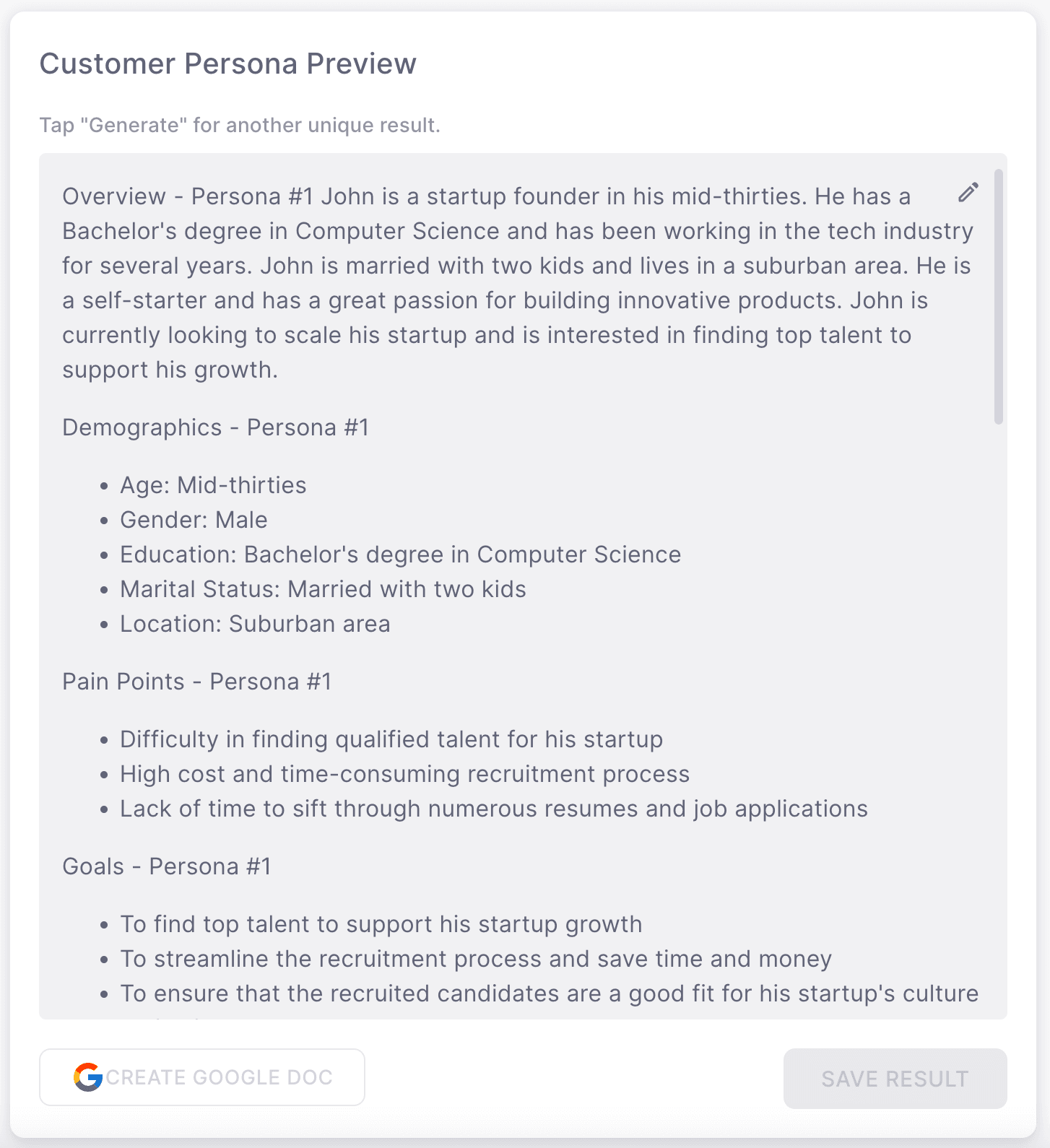Select the Pain Points - Persona #1 heading
1050x1148 pixels.
(x=196, y=682)
